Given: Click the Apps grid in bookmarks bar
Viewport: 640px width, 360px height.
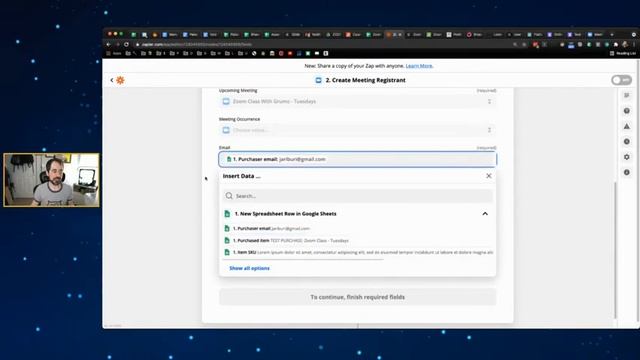Looking at the screenshot, I should [113, 53].
